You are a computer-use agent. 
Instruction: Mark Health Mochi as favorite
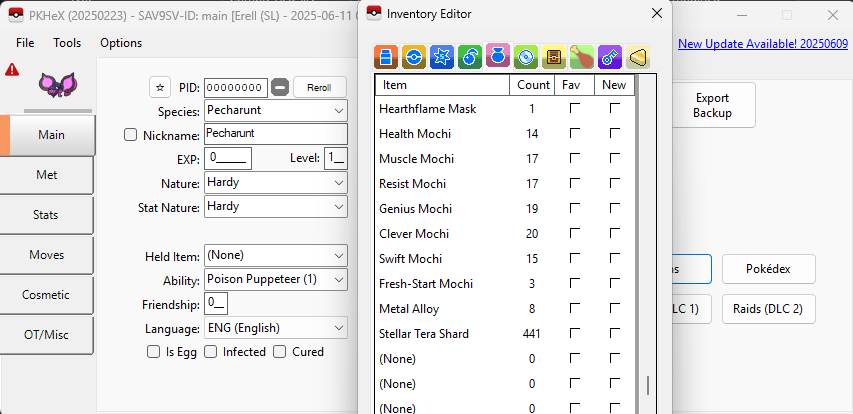click(x=574, y=134)
